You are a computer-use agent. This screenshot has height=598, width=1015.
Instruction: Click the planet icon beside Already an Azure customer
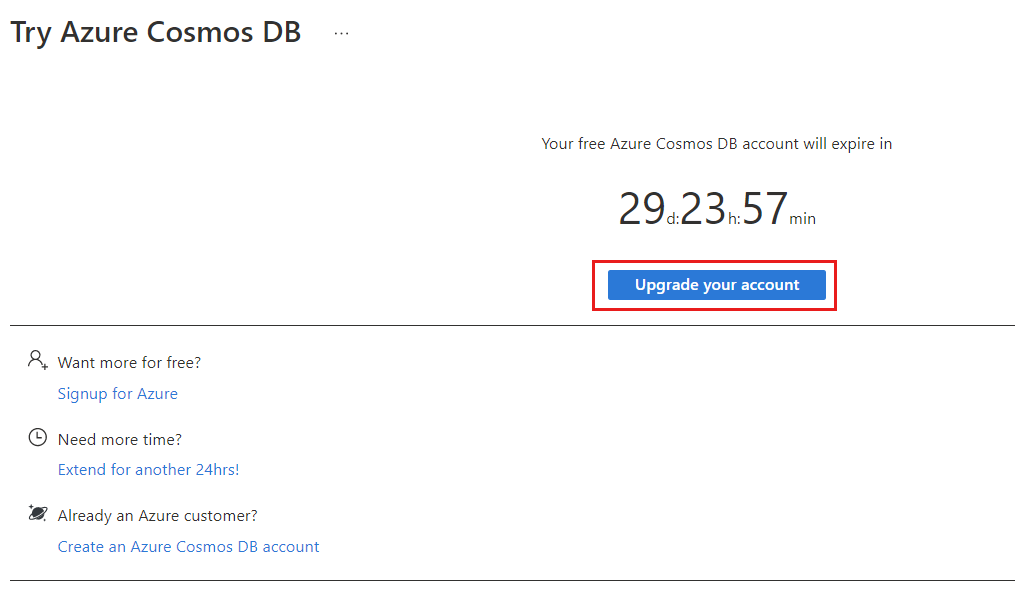click(38, 513)
